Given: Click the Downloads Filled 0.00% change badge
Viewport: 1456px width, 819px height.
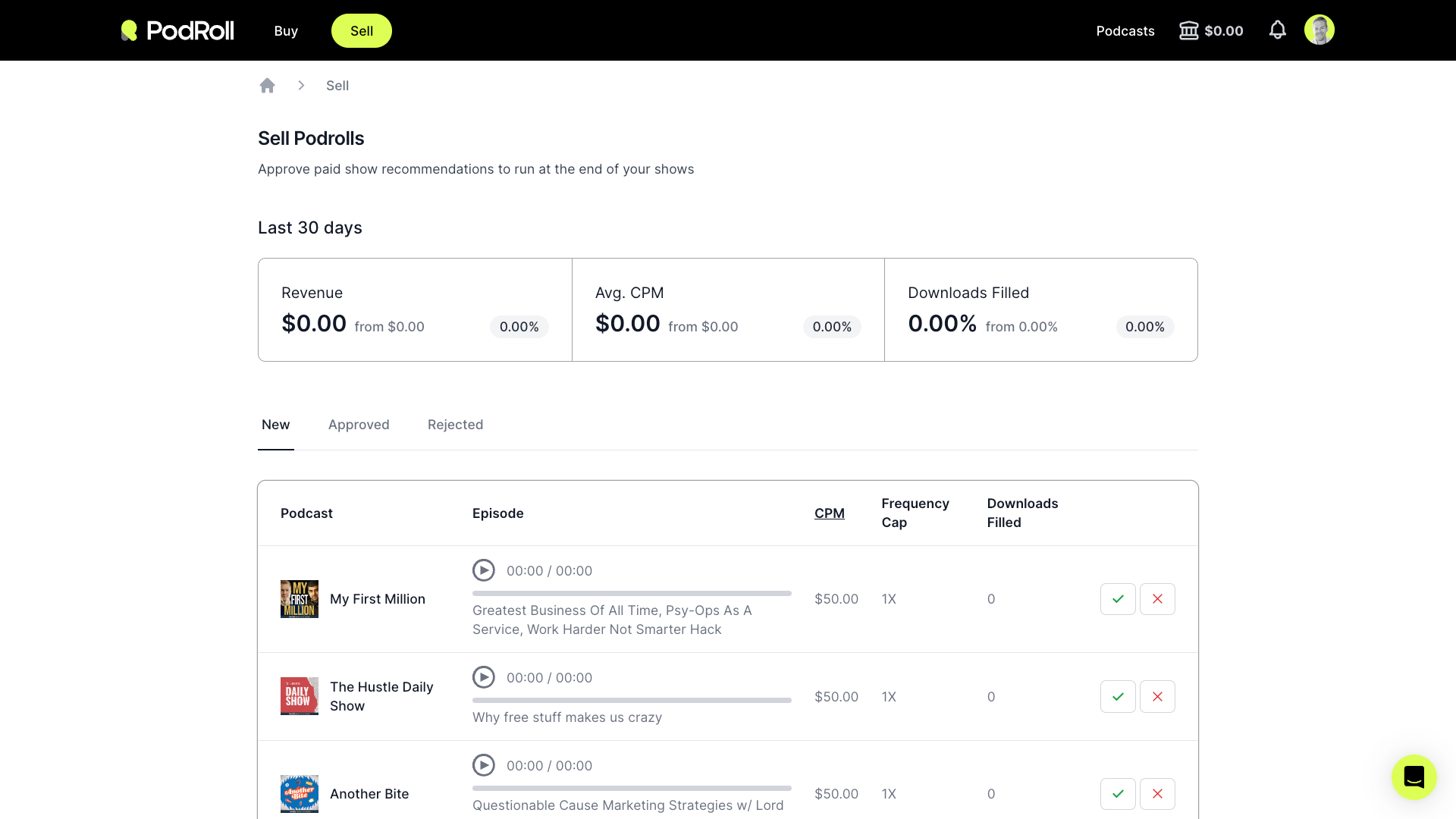Looking at the screenshot, I should tap(1145, 327).
